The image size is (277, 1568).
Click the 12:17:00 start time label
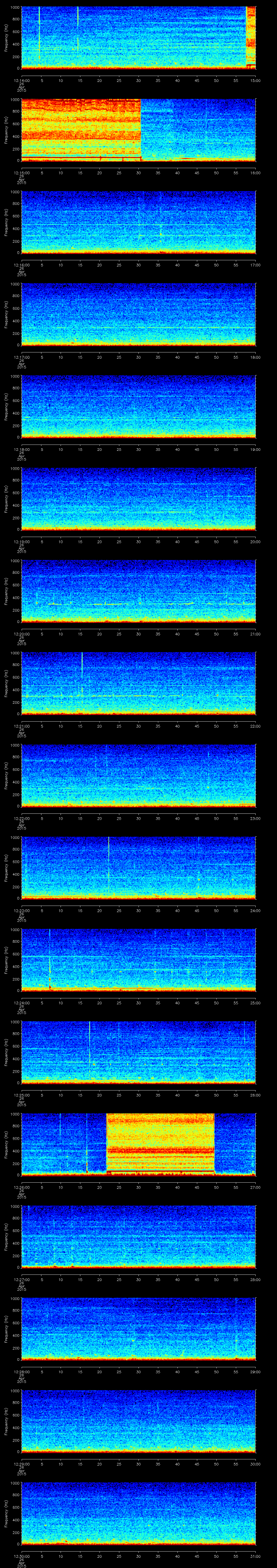tap(21, 357)
